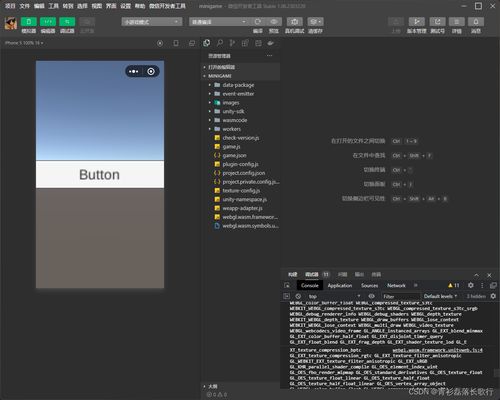This screenshot has width=500, height=400.
Task: Toggle the editor panel green button
Action: click(x=48, y=22)
